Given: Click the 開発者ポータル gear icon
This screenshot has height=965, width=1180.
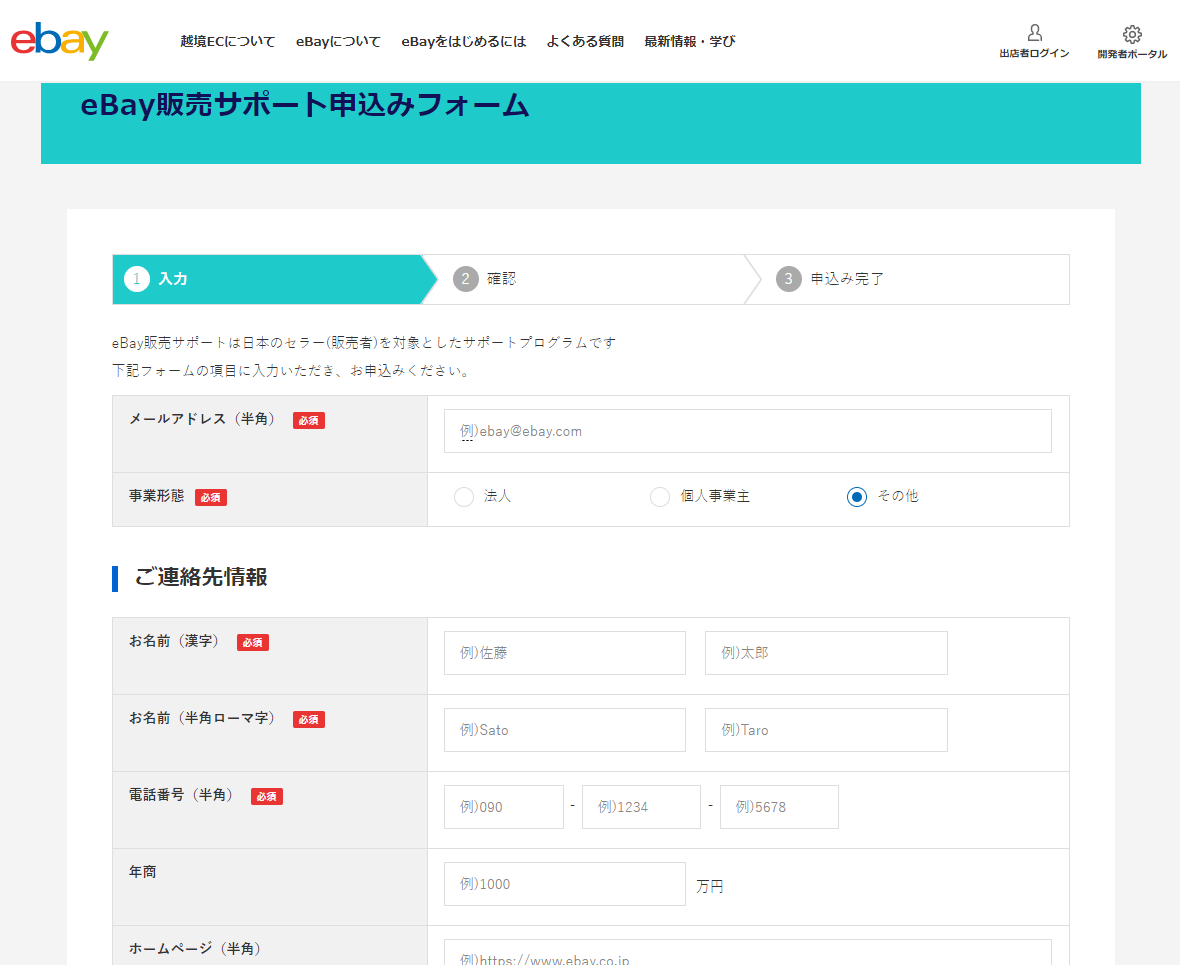Looking at the screenshot, I should pos(1131,33).
